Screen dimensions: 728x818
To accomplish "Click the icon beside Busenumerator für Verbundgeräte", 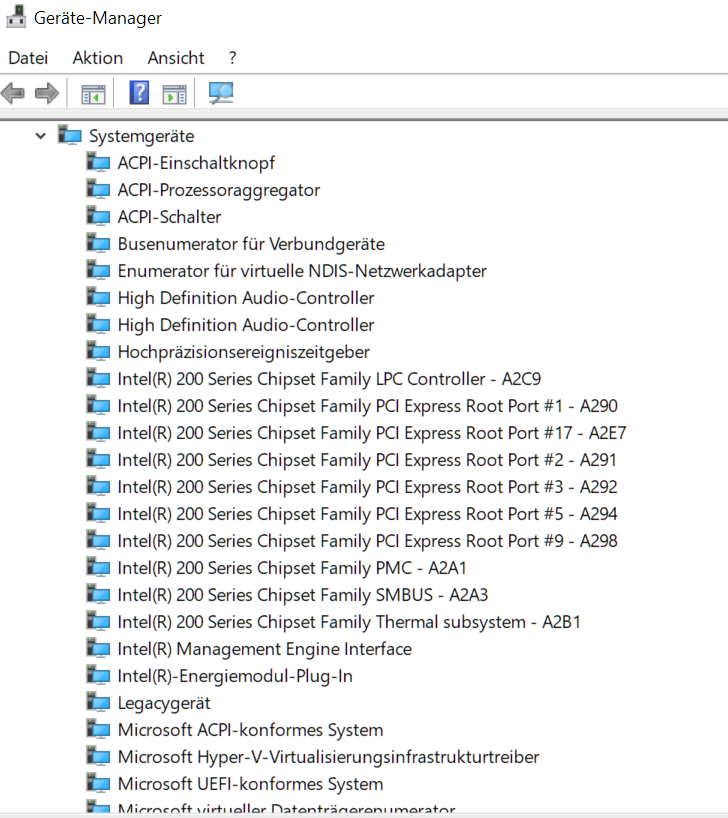I will (98, 244).
